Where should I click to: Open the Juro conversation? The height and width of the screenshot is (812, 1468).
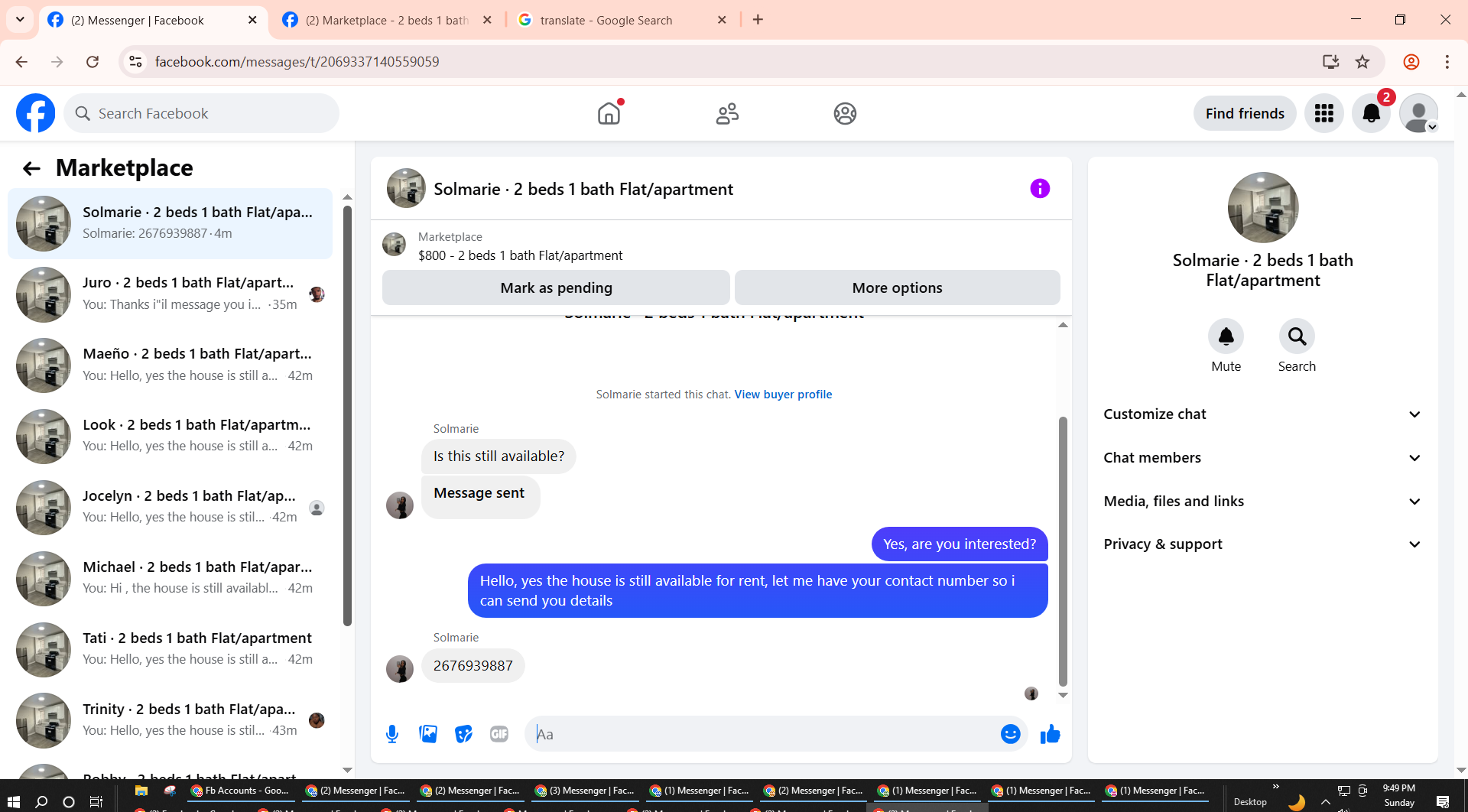pyautogui.click(x=170, y=294)
